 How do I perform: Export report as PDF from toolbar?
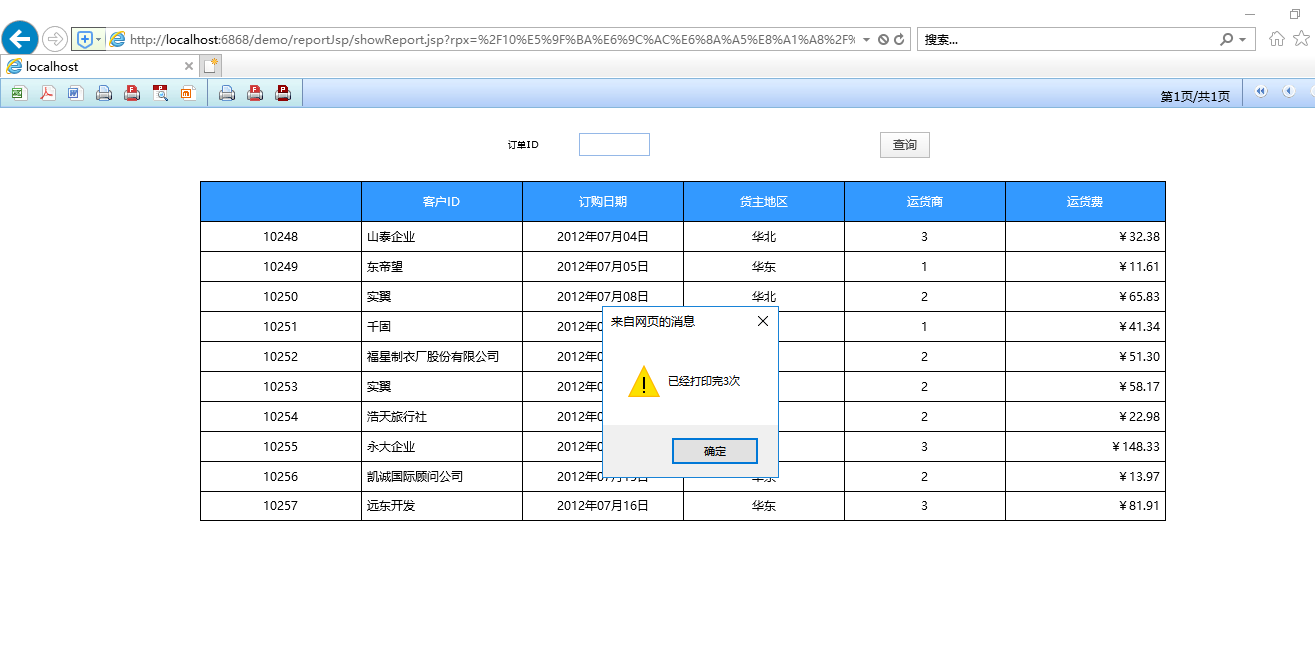click(x=47, y=93)
